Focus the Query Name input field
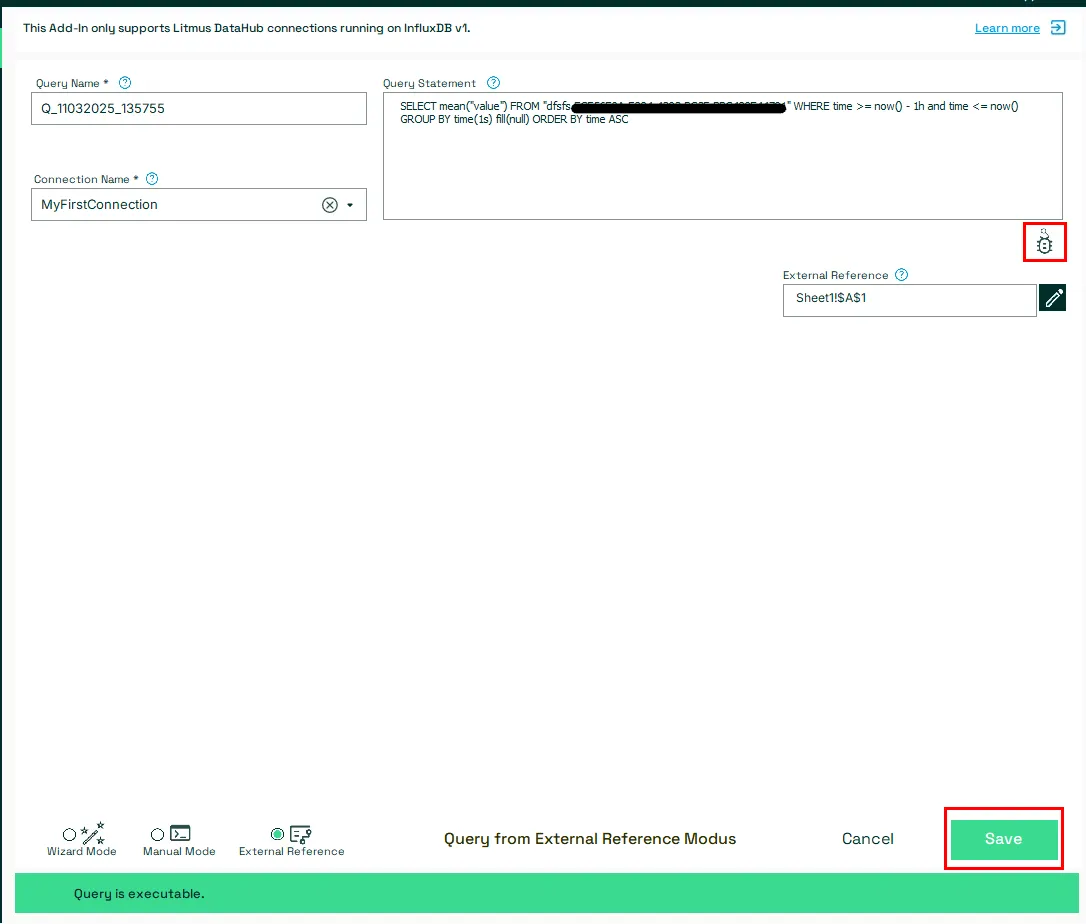This screenshot has width=1086, height=924. (199, 109)
